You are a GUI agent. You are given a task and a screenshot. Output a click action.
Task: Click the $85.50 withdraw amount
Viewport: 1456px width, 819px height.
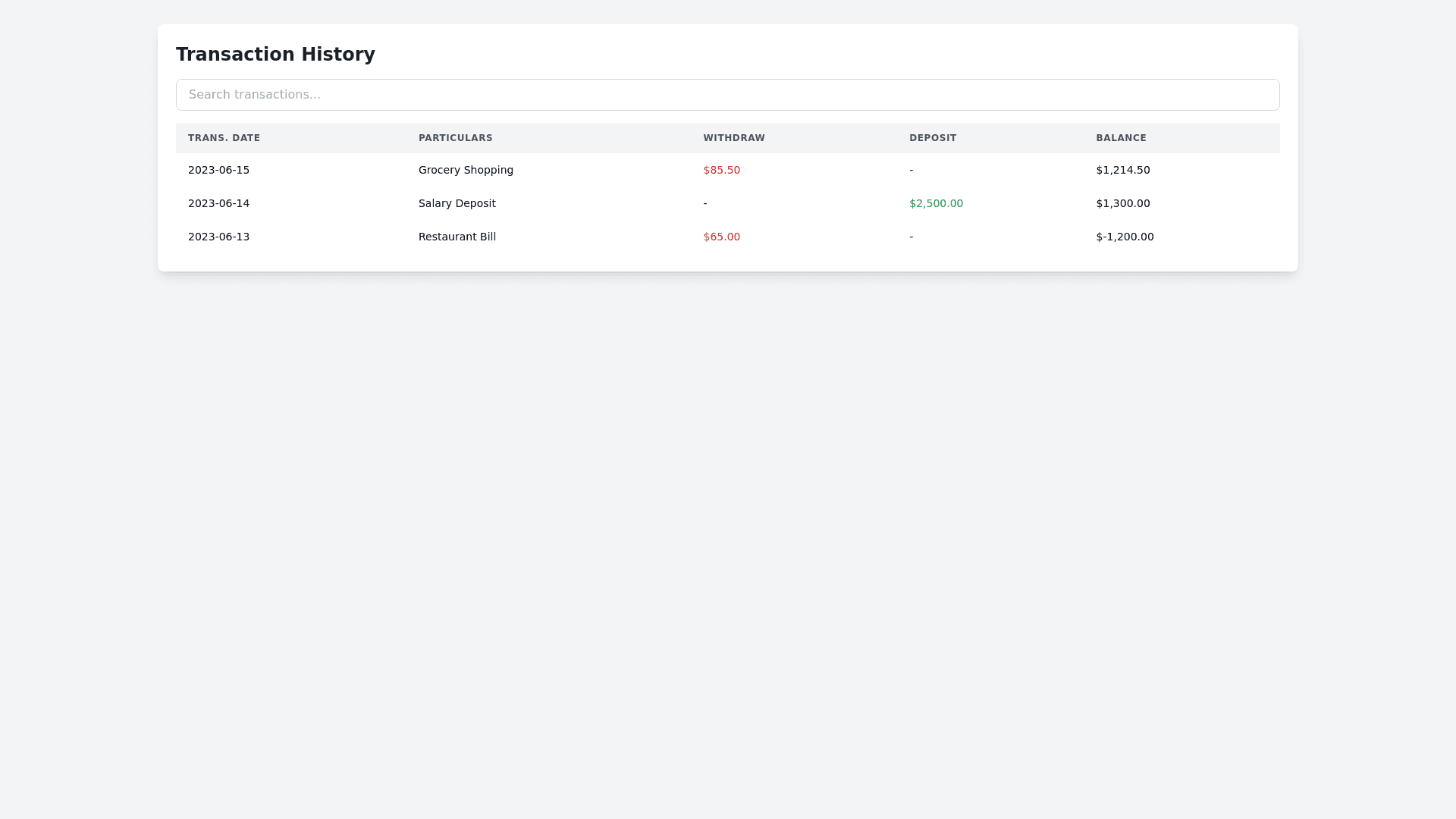pyautogui.click(x=721, y=170)
